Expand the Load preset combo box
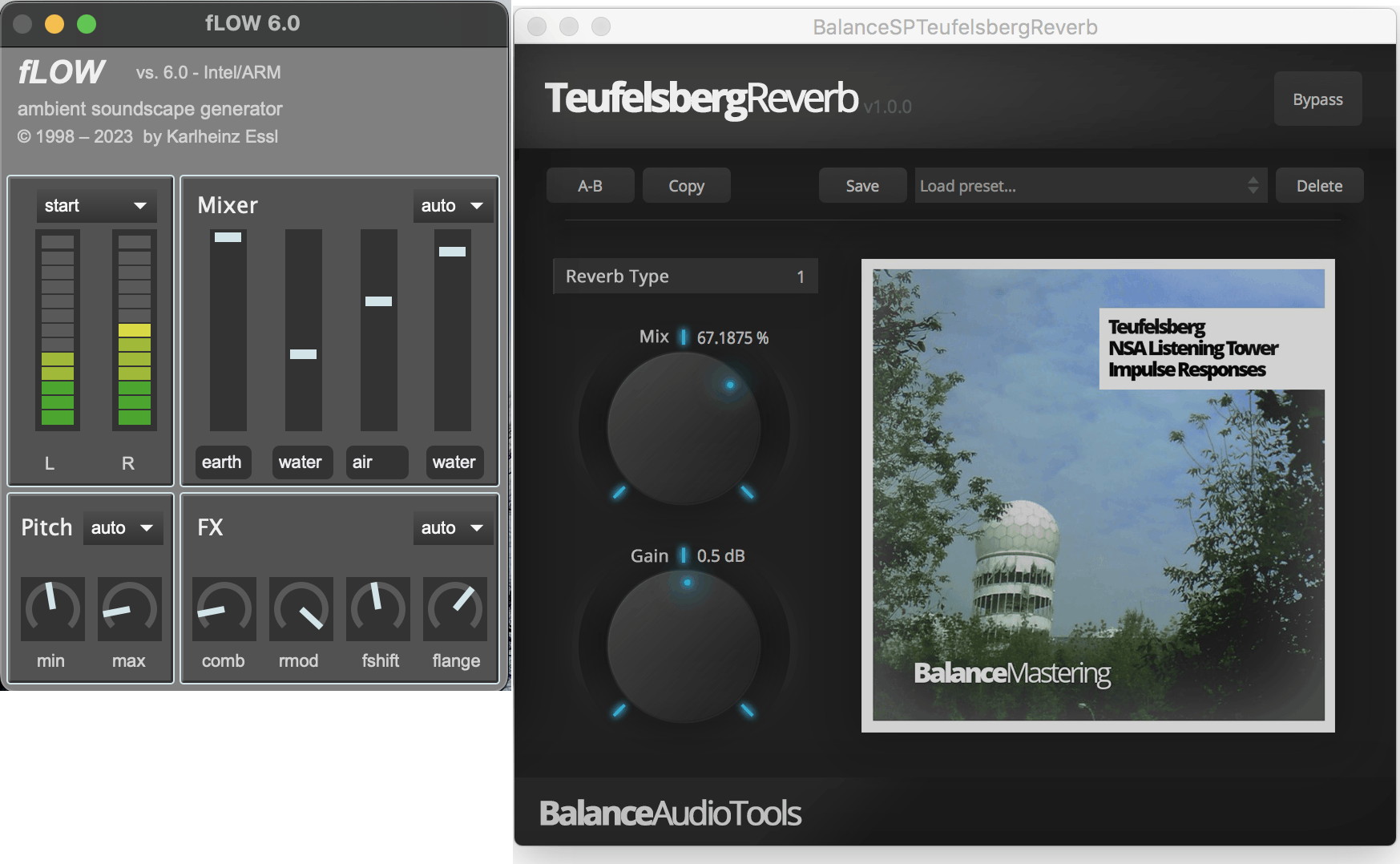The width and height of the screenshot is (1400, 864). (1090, 186)
